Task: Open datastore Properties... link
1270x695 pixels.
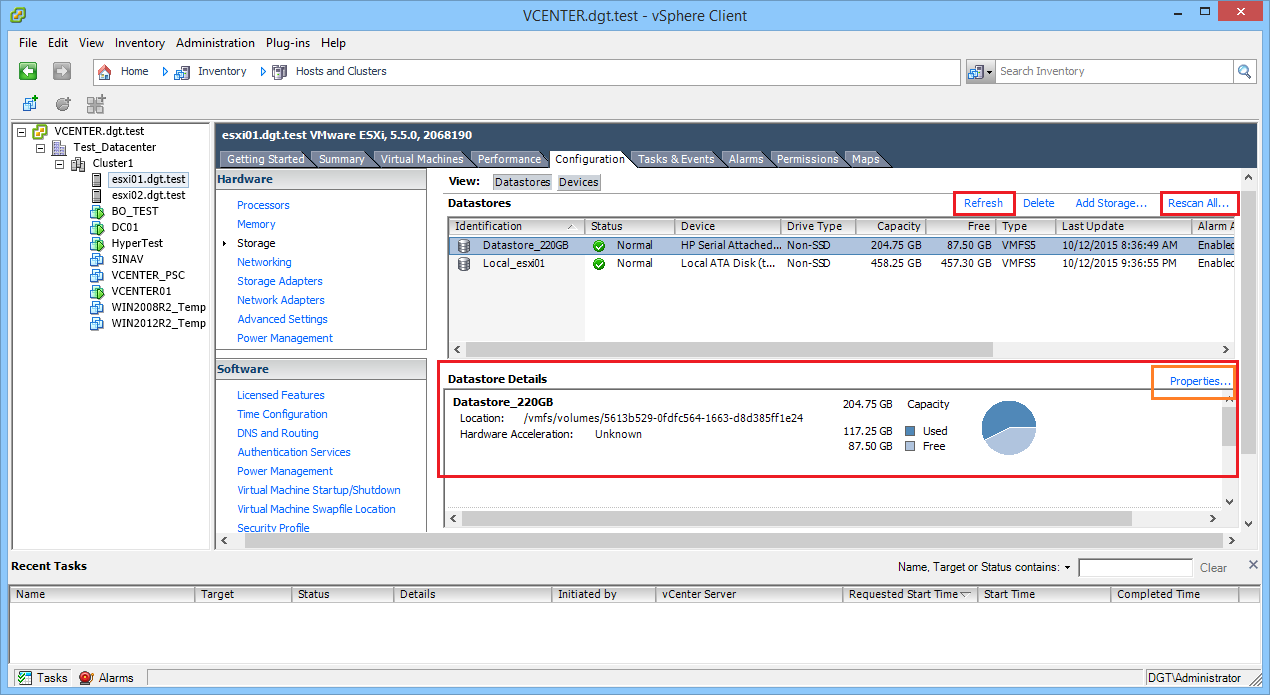Action: point(1200,381)
